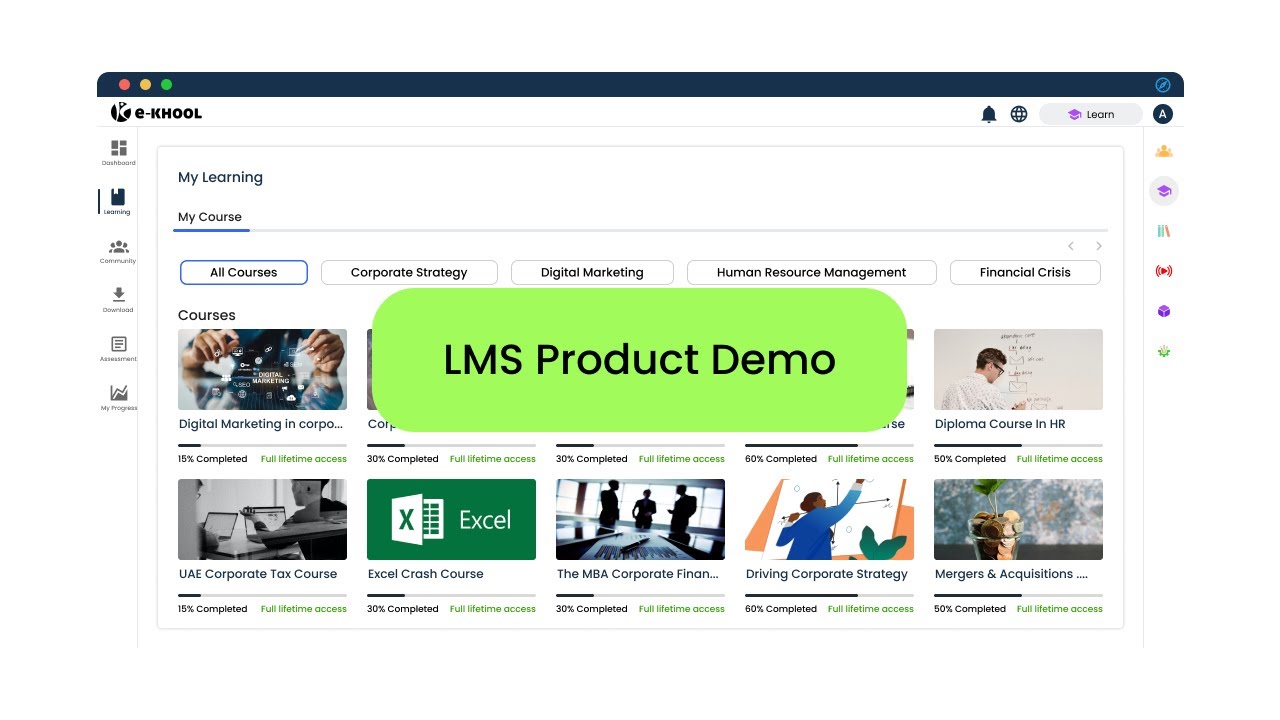Click the Excel Crash Course title
Viewport: 1280px width, 720px height.
pos(426,574)
